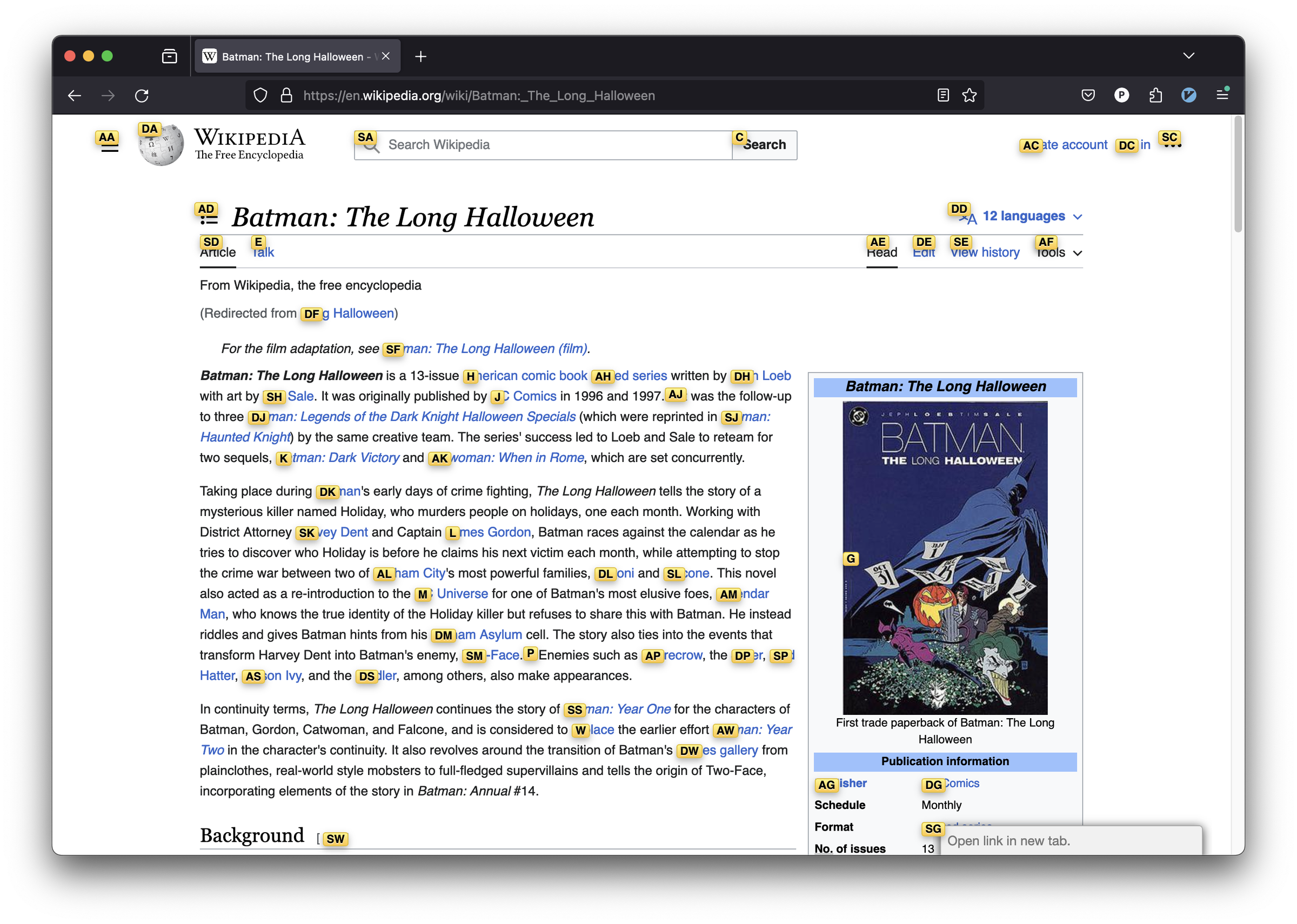Viewport: 1297px width, 924px height.
Task: Follow the rogues gallery link
Action: [x=717, y=751]
